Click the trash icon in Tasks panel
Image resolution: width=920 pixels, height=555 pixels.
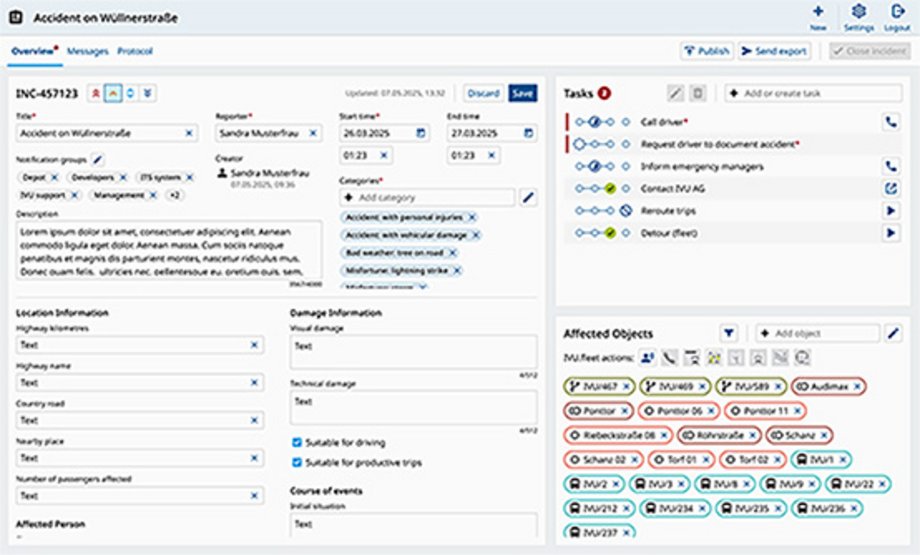(698, 93)
